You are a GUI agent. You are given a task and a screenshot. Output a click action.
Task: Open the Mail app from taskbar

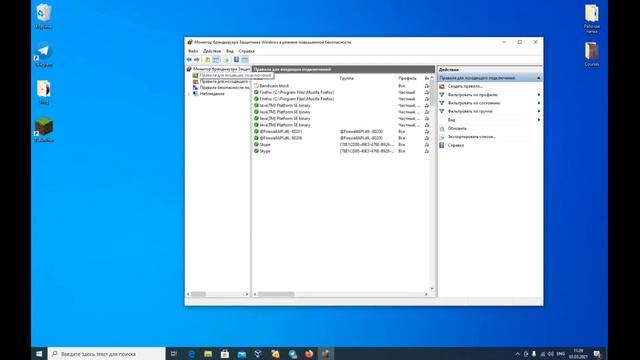(x=242, y=353)
